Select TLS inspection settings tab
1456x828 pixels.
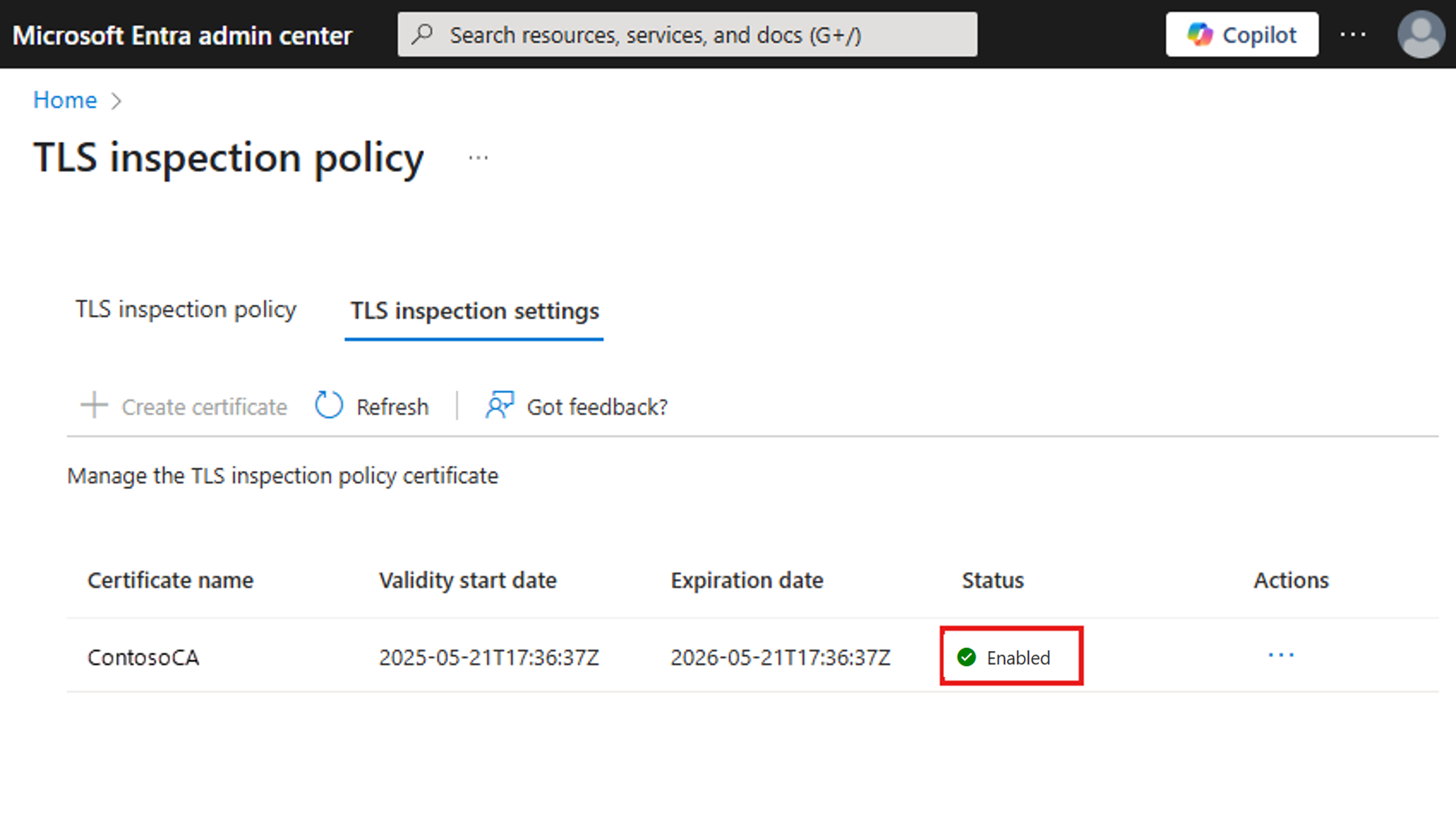click(475, 311)
